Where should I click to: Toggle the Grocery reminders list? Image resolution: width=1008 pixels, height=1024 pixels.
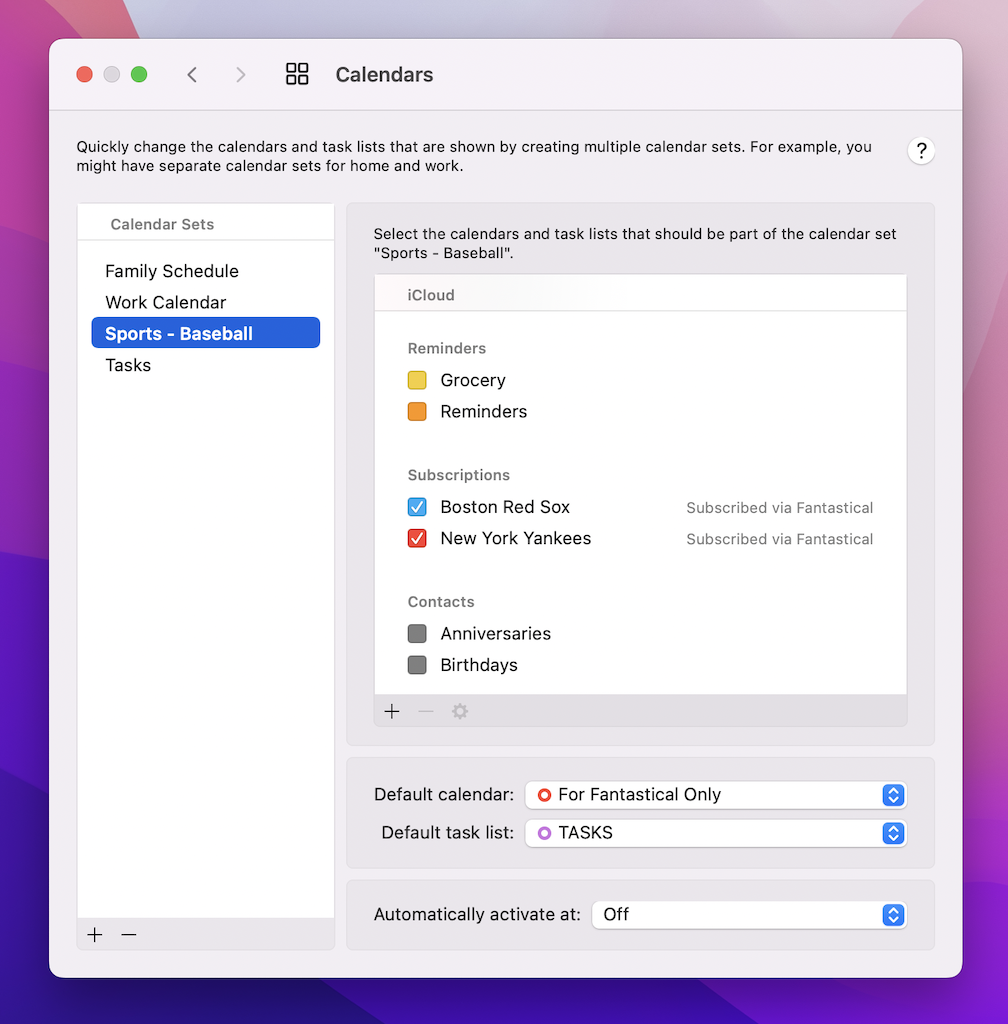[x=417, y=380]
